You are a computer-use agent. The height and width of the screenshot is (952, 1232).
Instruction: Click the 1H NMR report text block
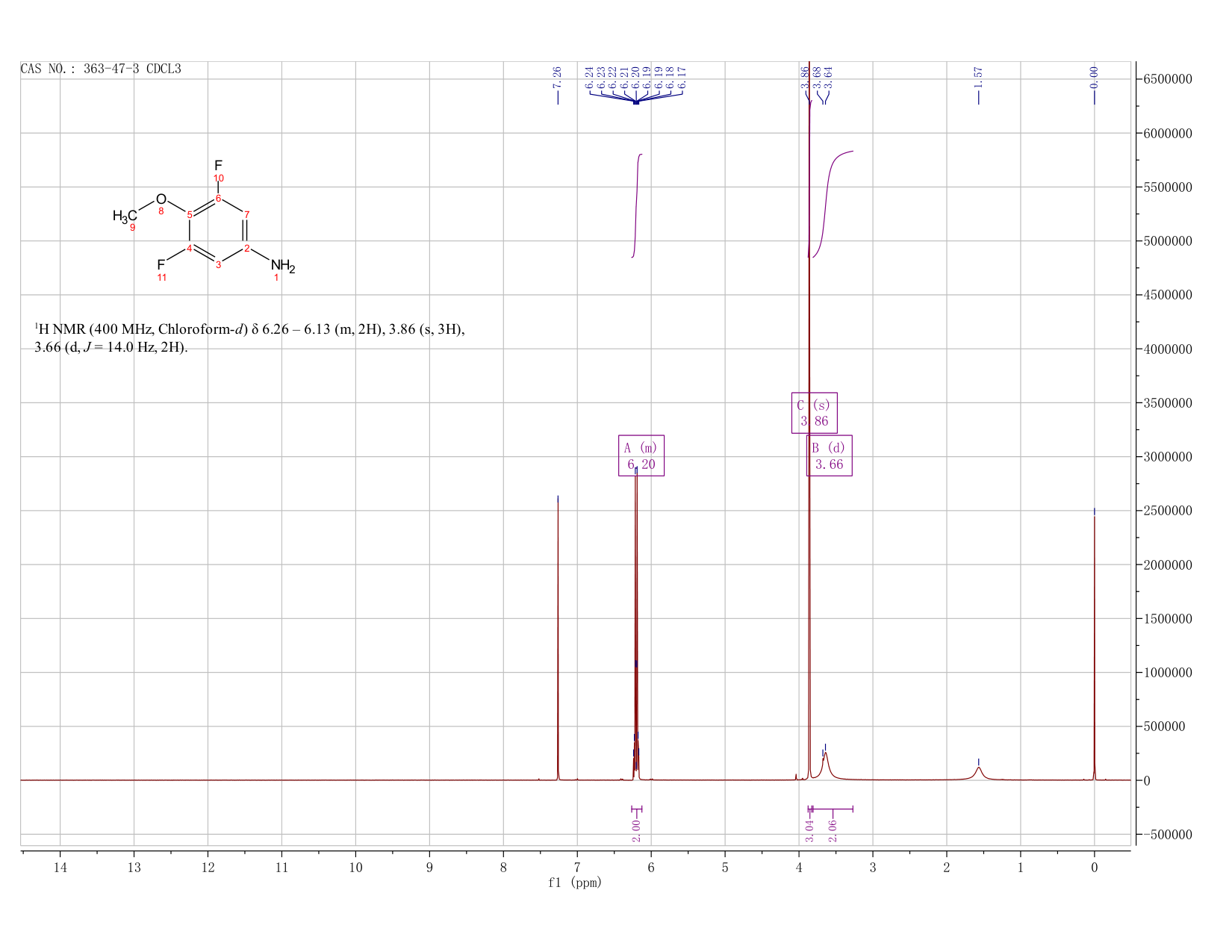(249, 338)
